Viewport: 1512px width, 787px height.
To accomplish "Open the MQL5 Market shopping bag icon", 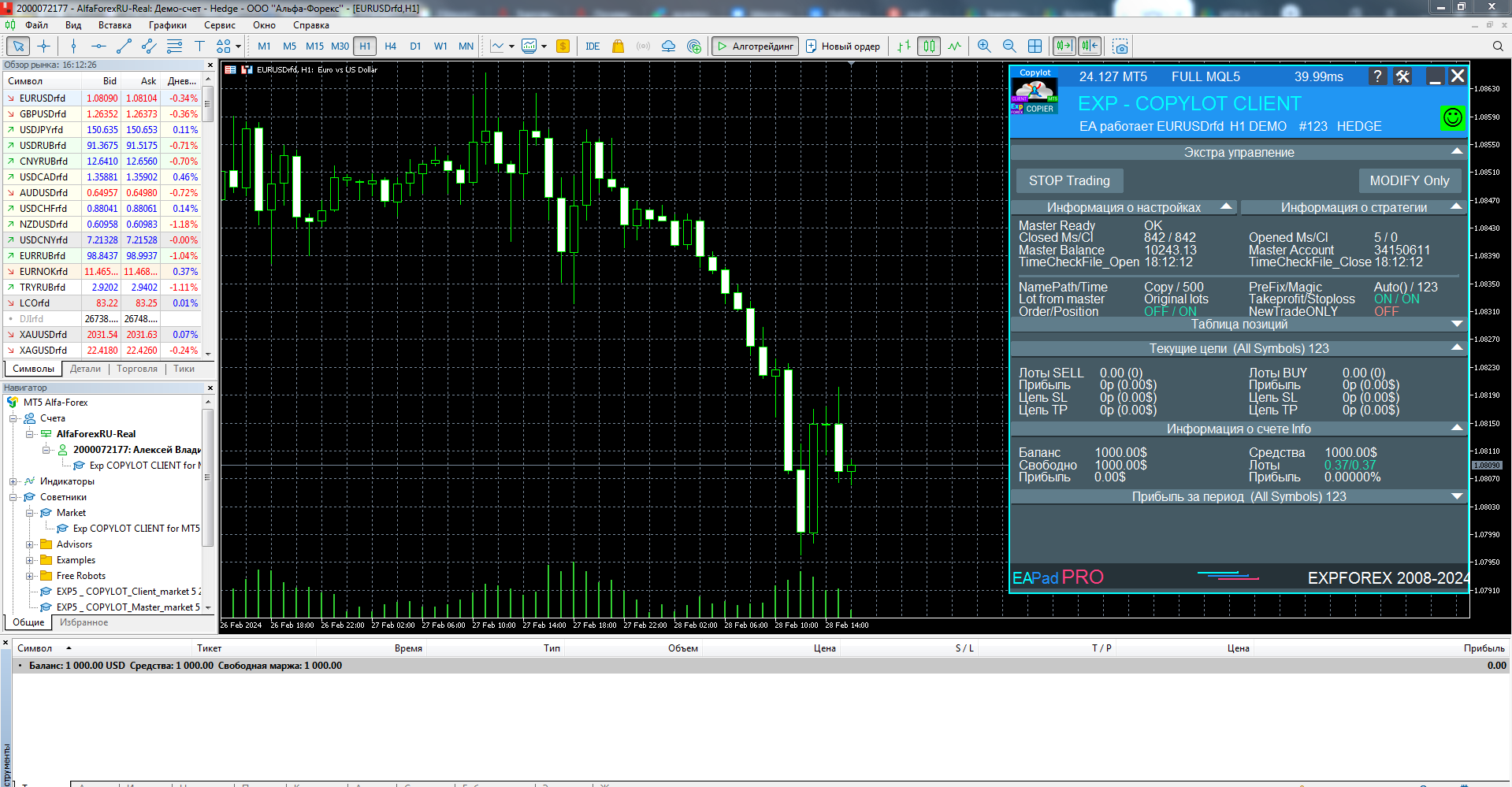I will tap(618, 46).
